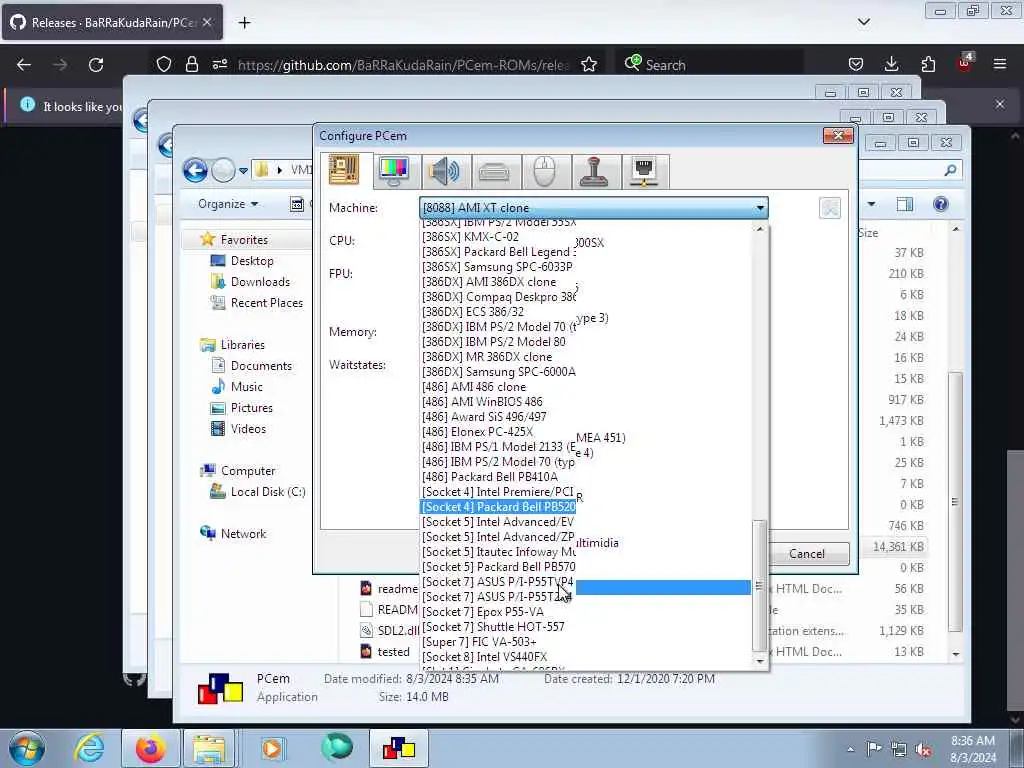Select Network in Explorer sidebar
Image resolution: width=1024 pixels, height=768 pixels.
pos(243,534)
